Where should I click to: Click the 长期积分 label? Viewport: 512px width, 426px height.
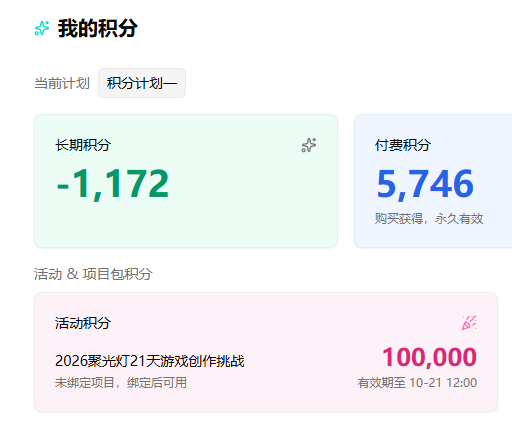click(83, 145)
